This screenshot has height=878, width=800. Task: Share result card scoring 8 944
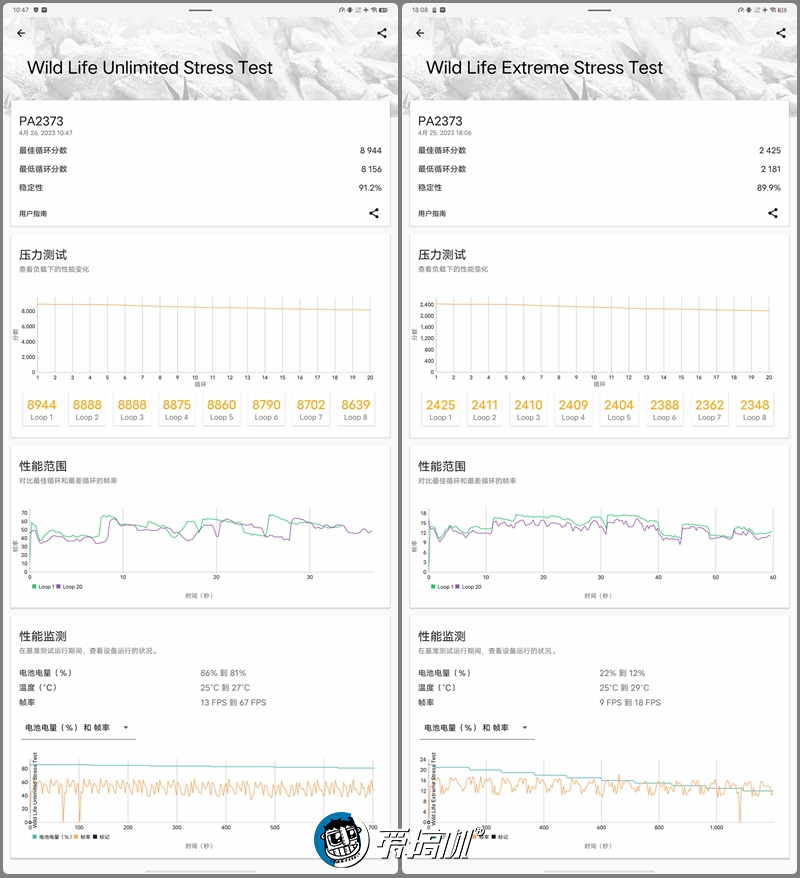click(374, 213)
